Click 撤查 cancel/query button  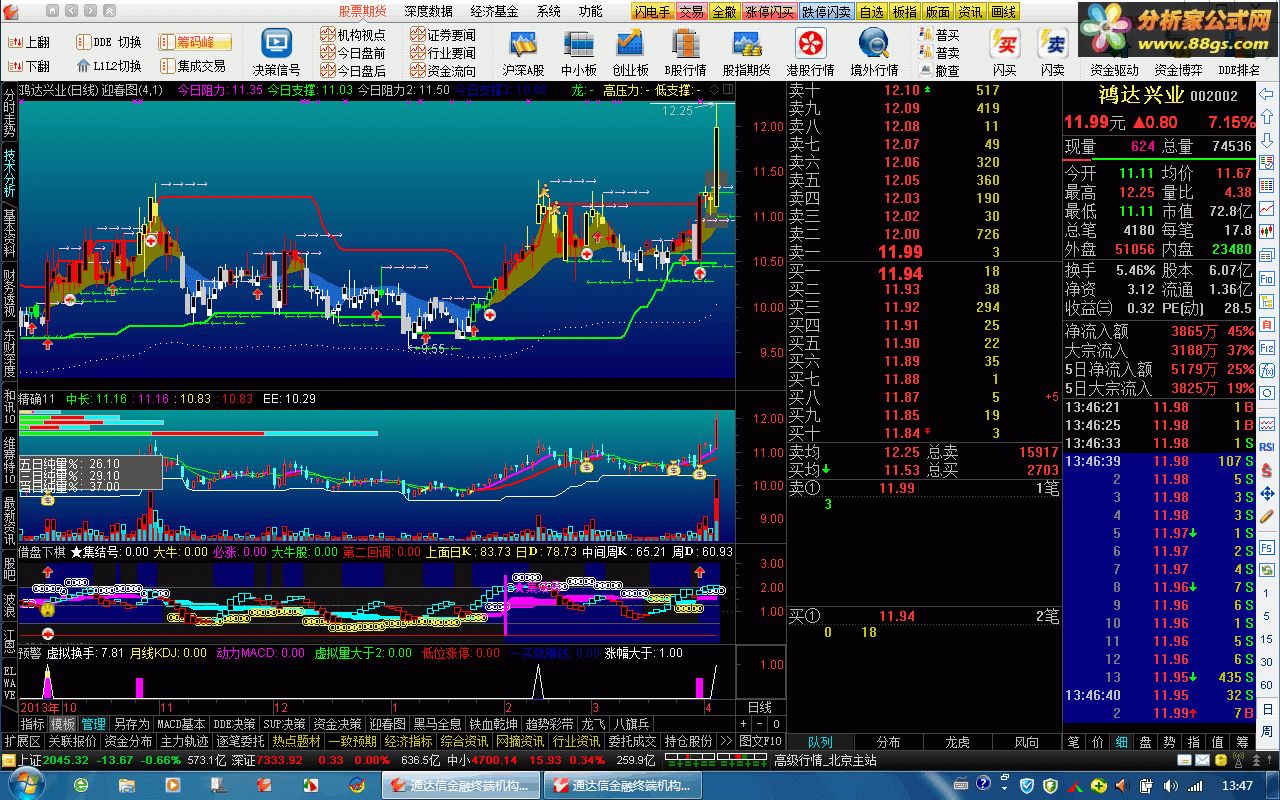[940, 71]
